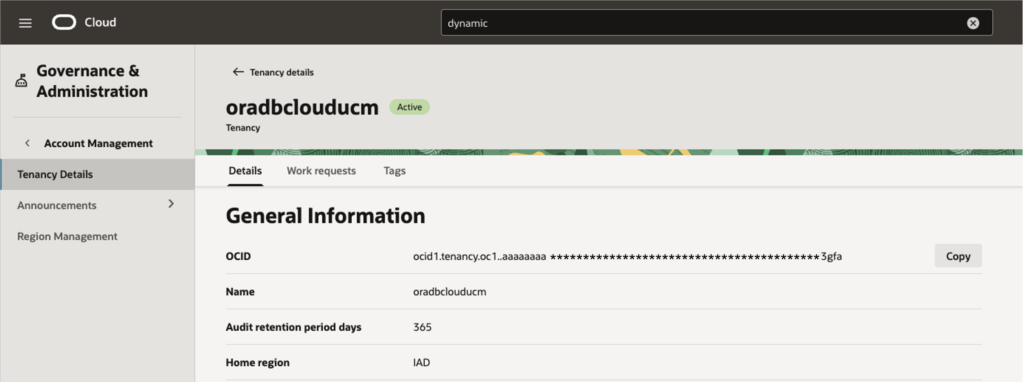Click the oradbclouducm tenancy title

click(x=302, y=107)
